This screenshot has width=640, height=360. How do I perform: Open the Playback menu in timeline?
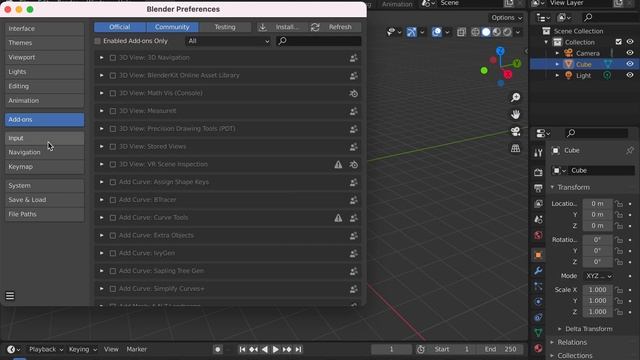click(46, 349)
